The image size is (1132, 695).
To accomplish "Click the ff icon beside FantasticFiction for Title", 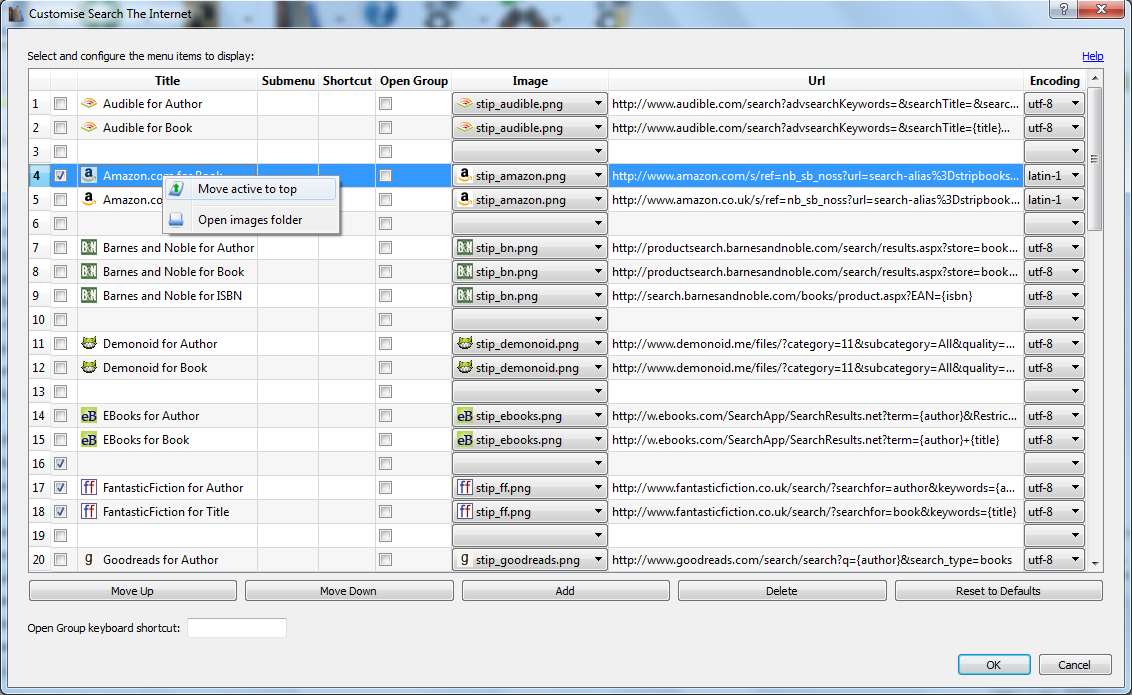I will pyautogui.click(x=89, y=512).
